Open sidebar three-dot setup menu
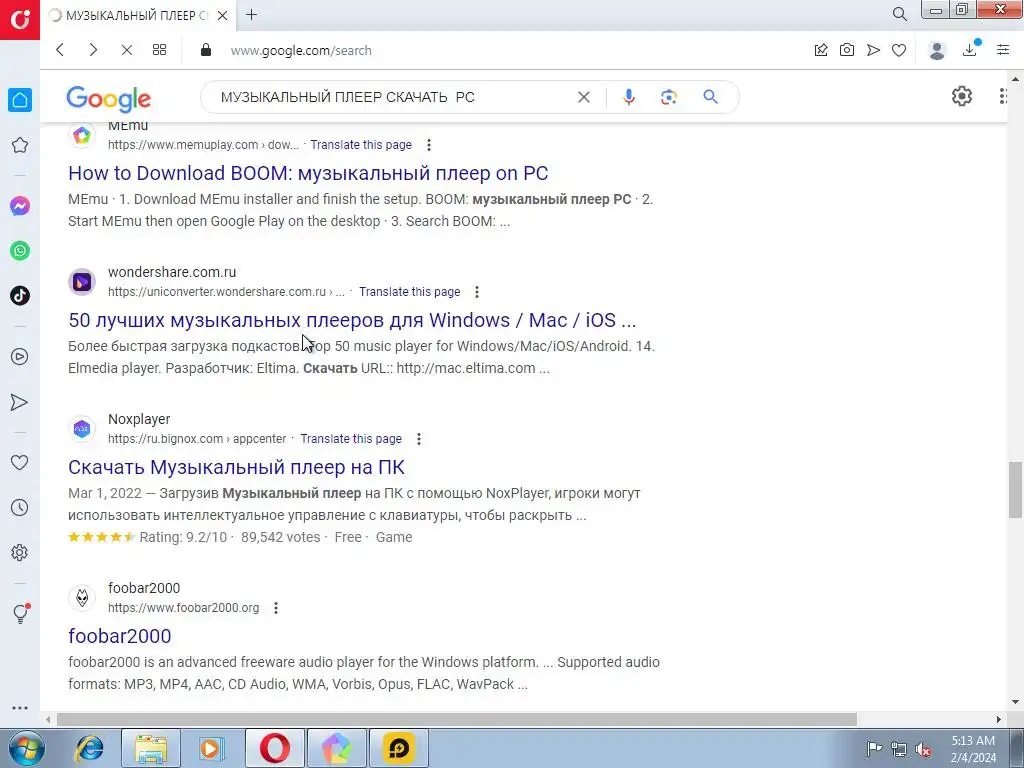This screenshot has width=1024, height=768. pos(20,708)
